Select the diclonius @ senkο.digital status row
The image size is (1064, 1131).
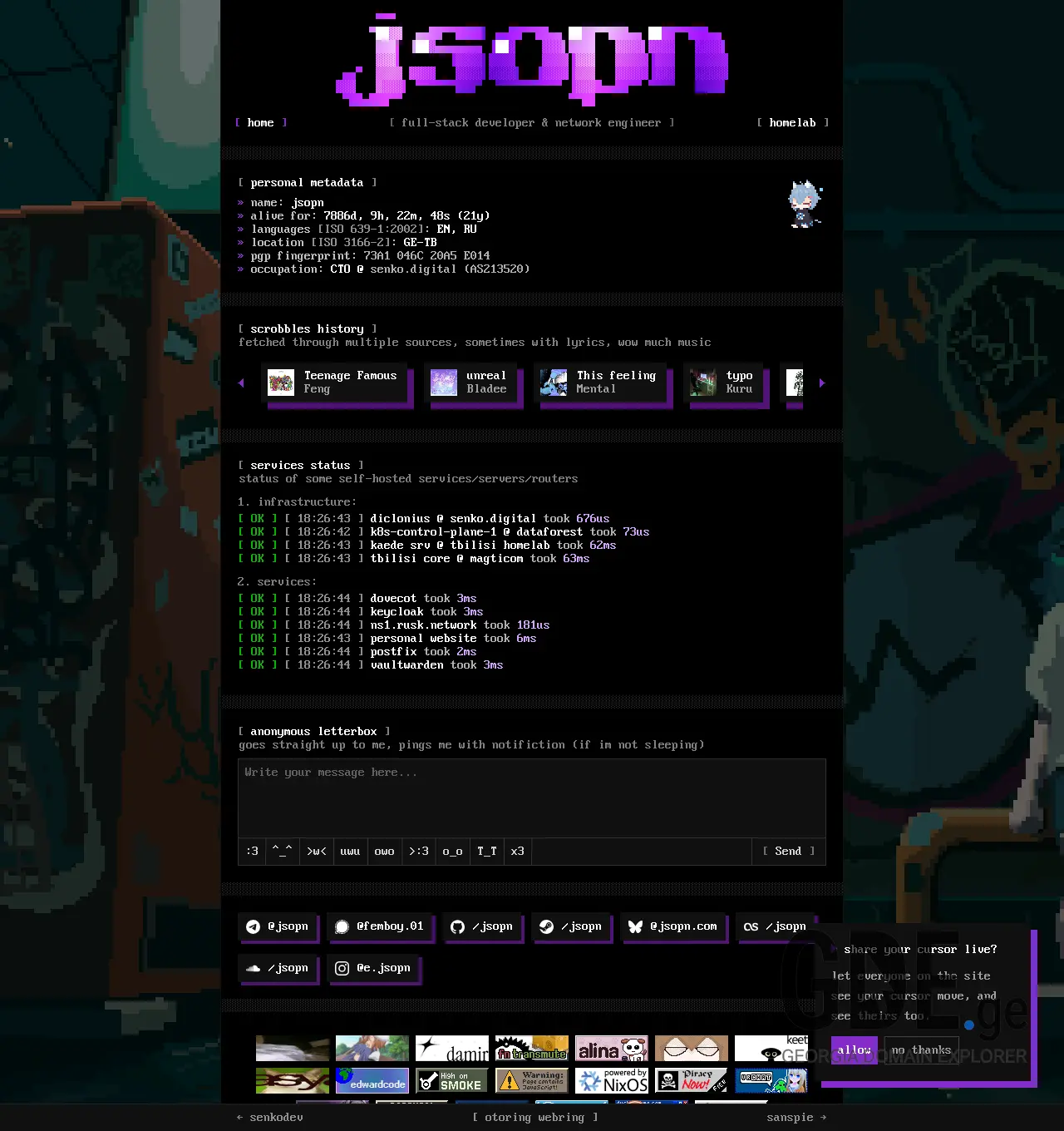424,518
